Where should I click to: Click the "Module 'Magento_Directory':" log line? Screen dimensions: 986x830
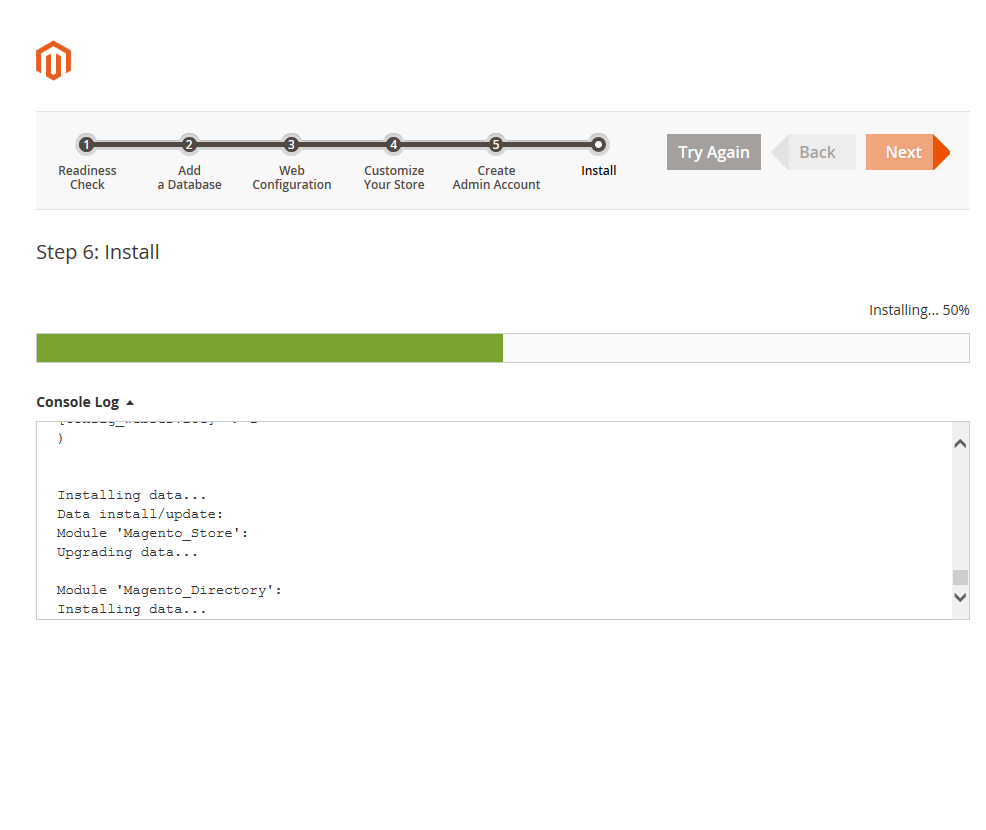169,590
